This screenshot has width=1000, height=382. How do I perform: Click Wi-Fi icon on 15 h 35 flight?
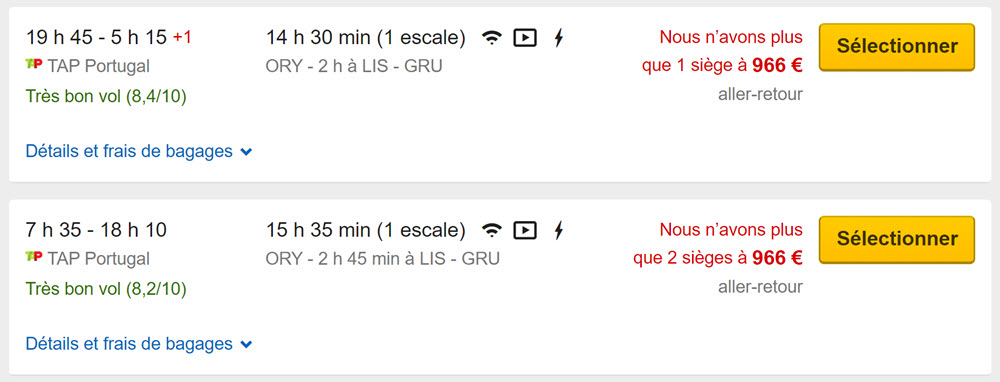(x=491, y=230)
